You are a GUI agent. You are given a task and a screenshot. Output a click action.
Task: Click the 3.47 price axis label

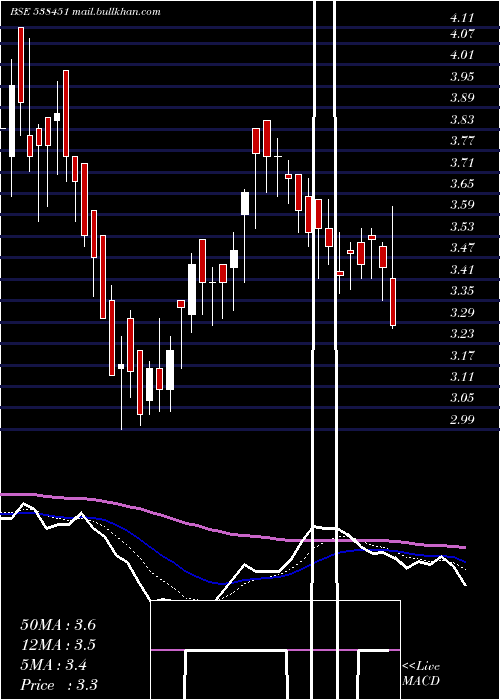tap(462, 248)
